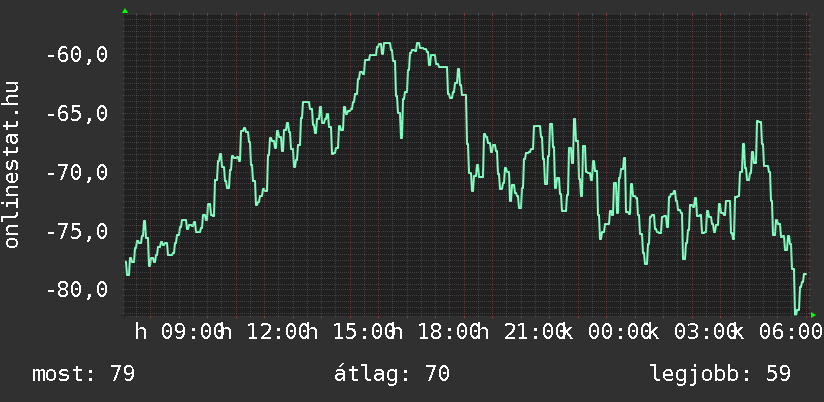Select the 'legjobb: 59' best value text
Viewport: 824px width, 402px height.
(x=720, y=374)
